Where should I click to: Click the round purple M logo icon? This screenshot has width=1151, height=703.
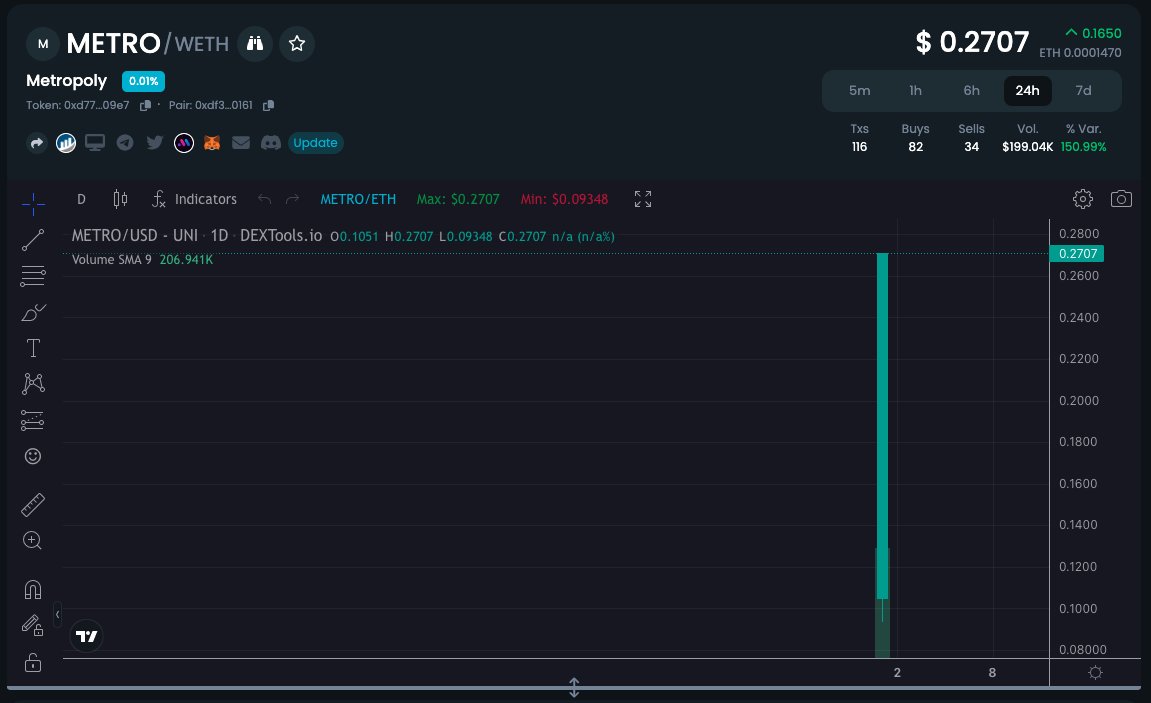(x=184, y=142)
